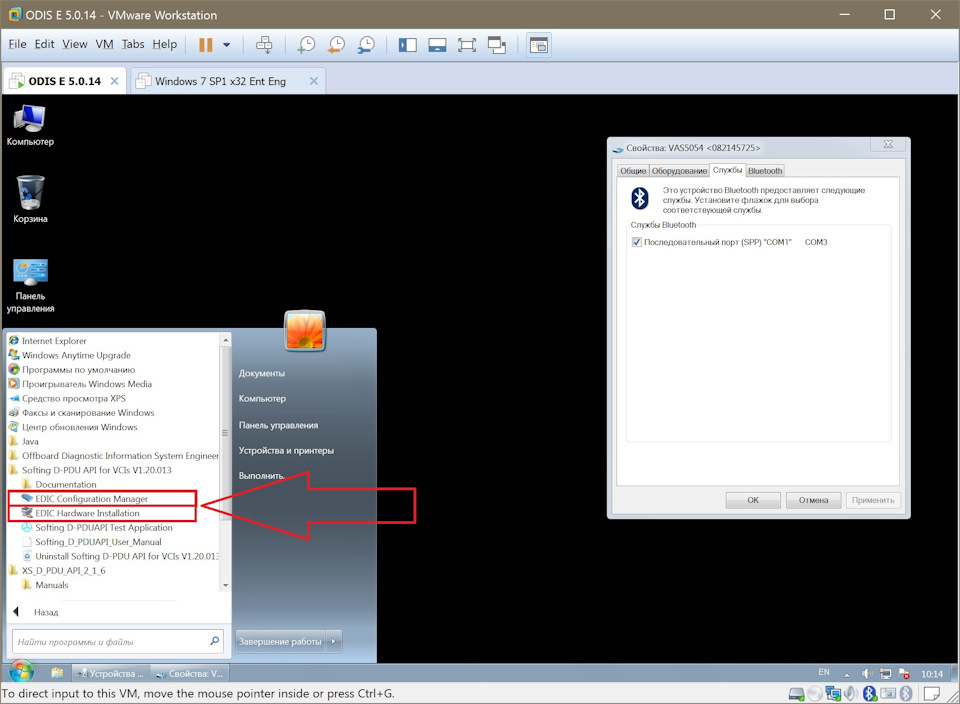The width and height of the screenshot is (960, 704).
Task: Open the Edit menu
Action: click(44, 44)
